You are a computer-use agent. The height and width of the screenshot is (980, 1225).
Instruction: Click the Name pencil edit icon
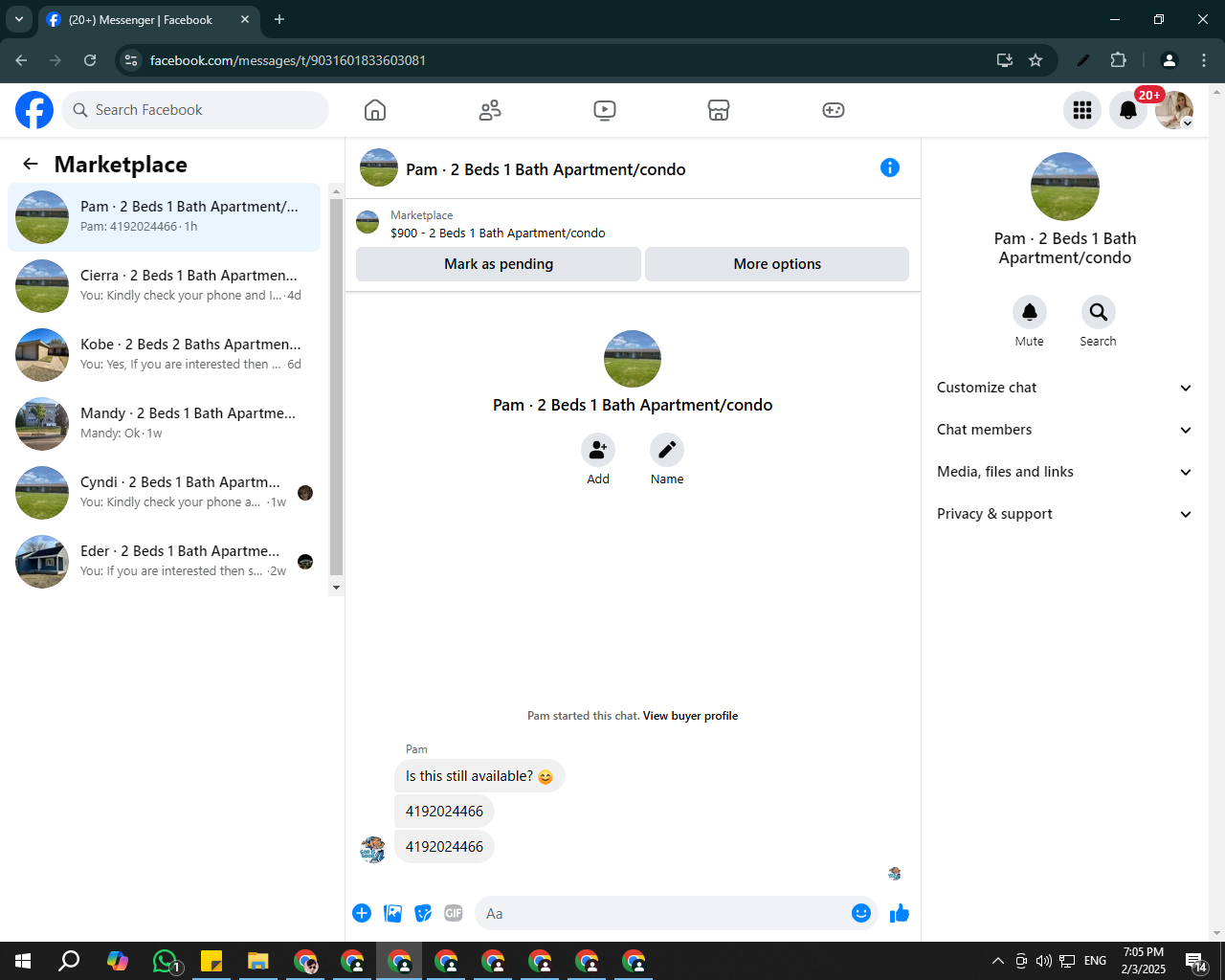667,450
